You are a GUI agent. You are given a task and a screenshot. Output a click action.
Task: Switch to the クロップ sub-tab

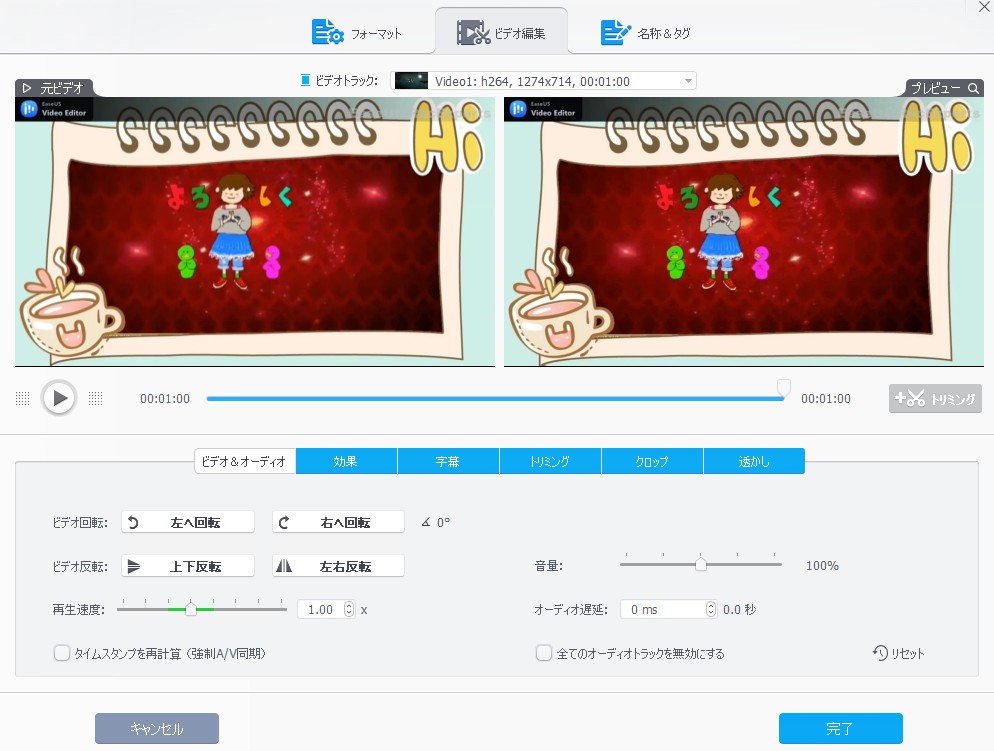point(652,461)
